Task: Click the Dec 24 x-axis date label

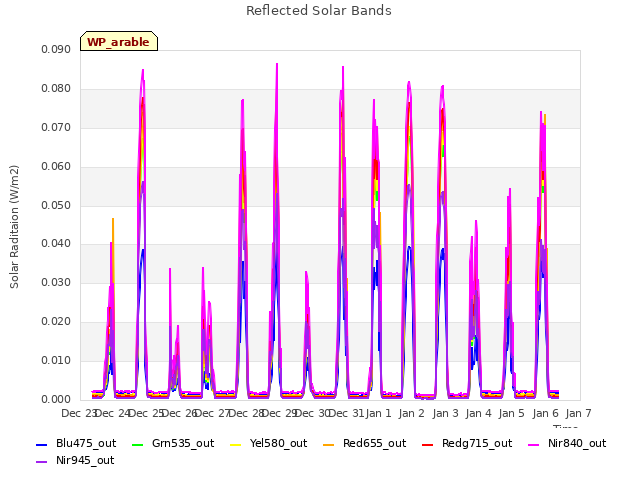Action: coord(112,413)
